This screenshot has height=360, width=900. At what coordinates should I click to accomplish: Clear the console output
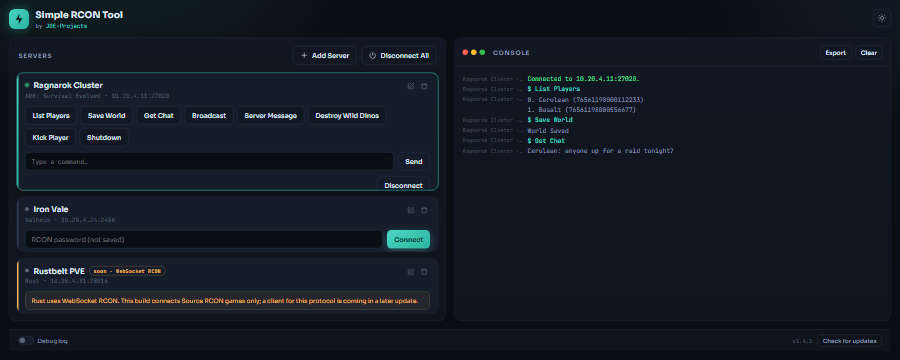tap(869, 52)
